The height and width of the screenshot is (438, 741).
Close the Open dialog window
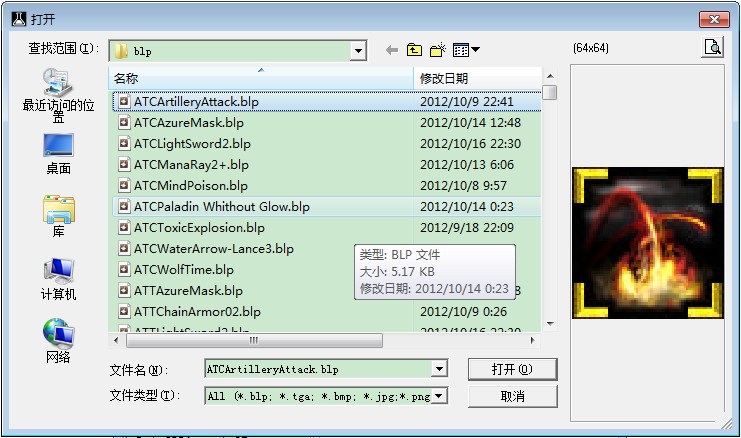click(714, 19)
